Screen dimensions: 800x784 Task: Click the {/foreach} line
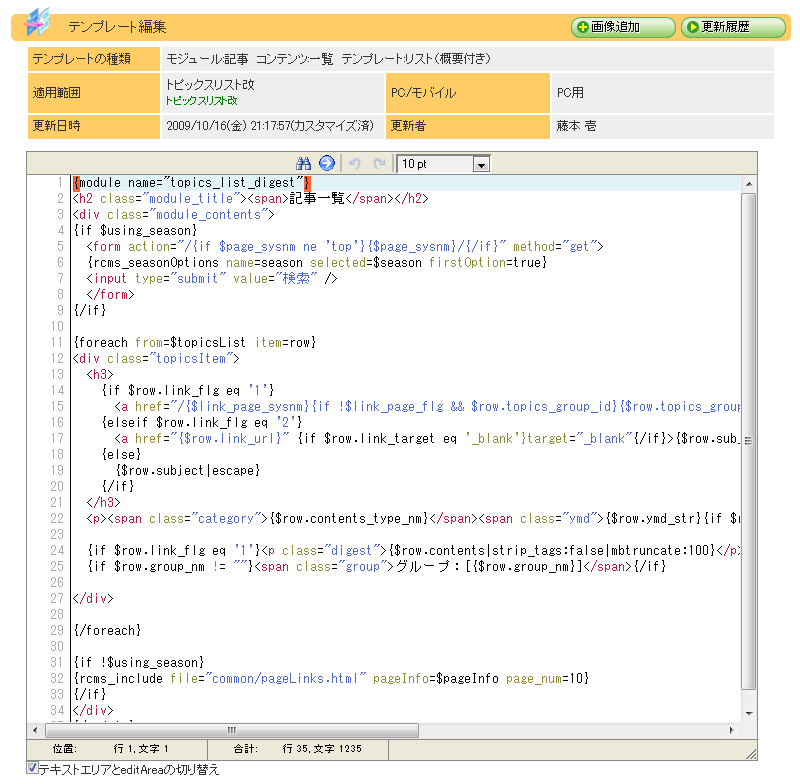107,630
